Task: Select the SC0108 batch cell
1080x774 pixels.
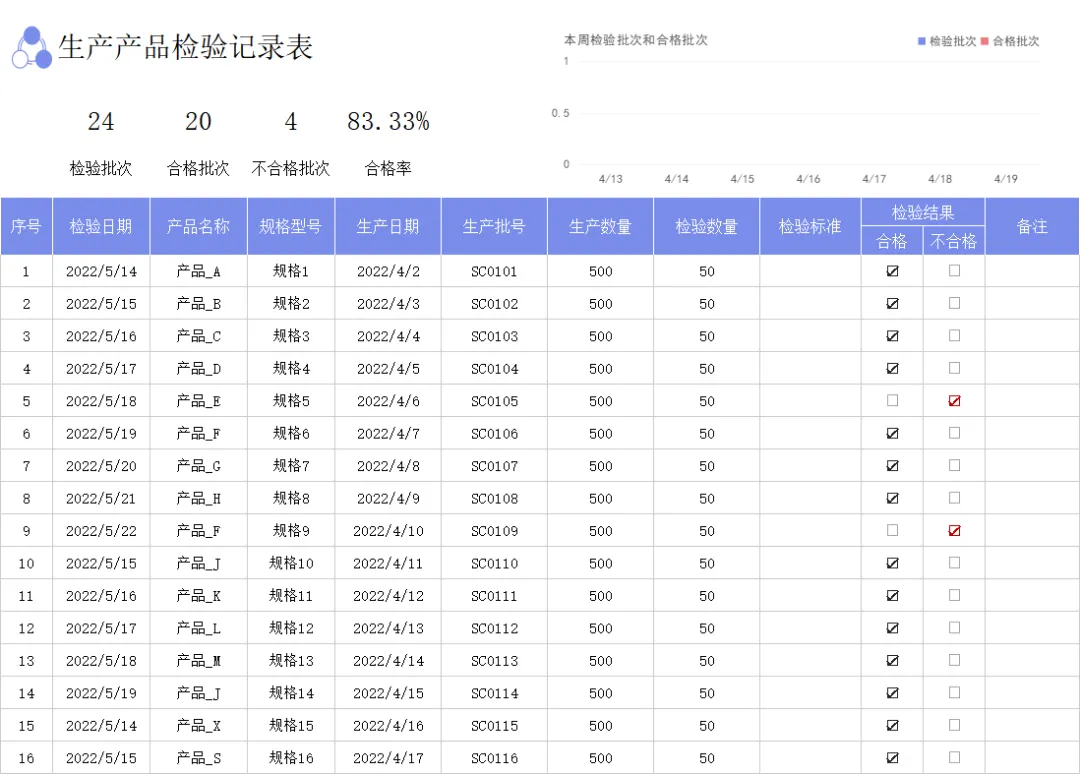Action: 494,499
